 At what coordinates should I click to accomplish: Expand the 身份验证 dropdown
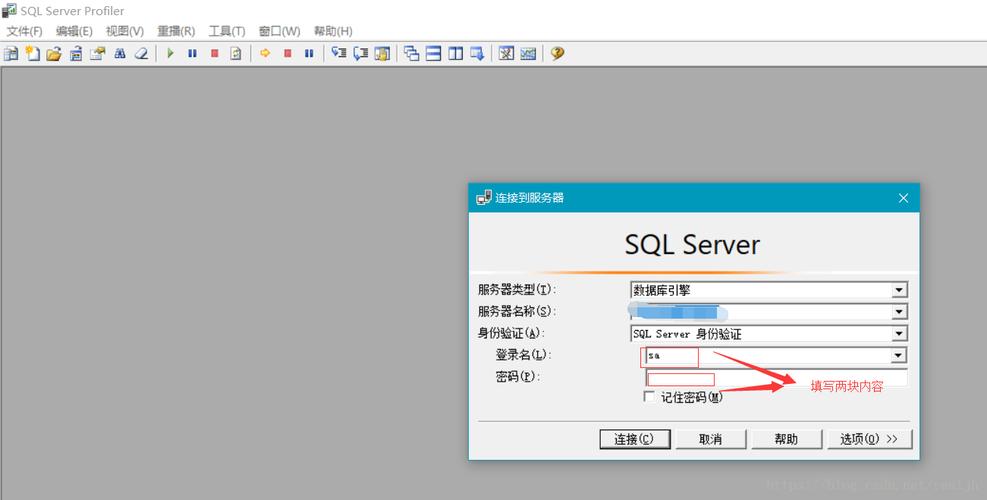(900, 334)
